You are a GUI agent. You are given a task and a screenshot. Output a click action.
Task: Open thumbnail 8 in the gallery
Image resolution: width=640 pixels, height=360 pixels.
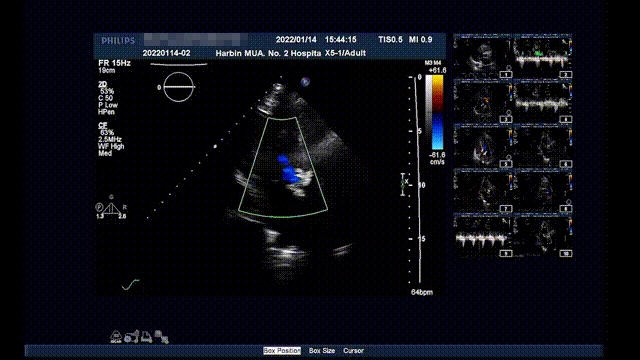pyautogui.click(x=543, y=191)
